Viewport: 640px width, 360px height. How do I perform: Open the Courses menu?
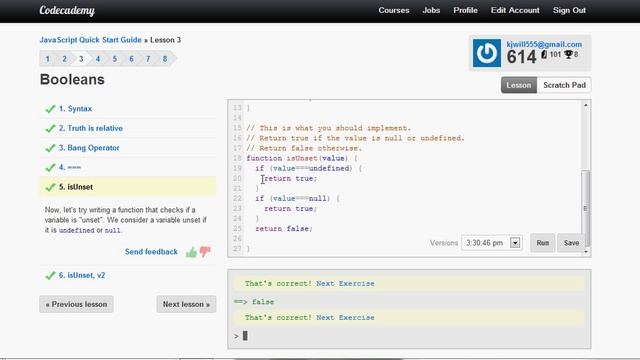[x=393, y=10]
